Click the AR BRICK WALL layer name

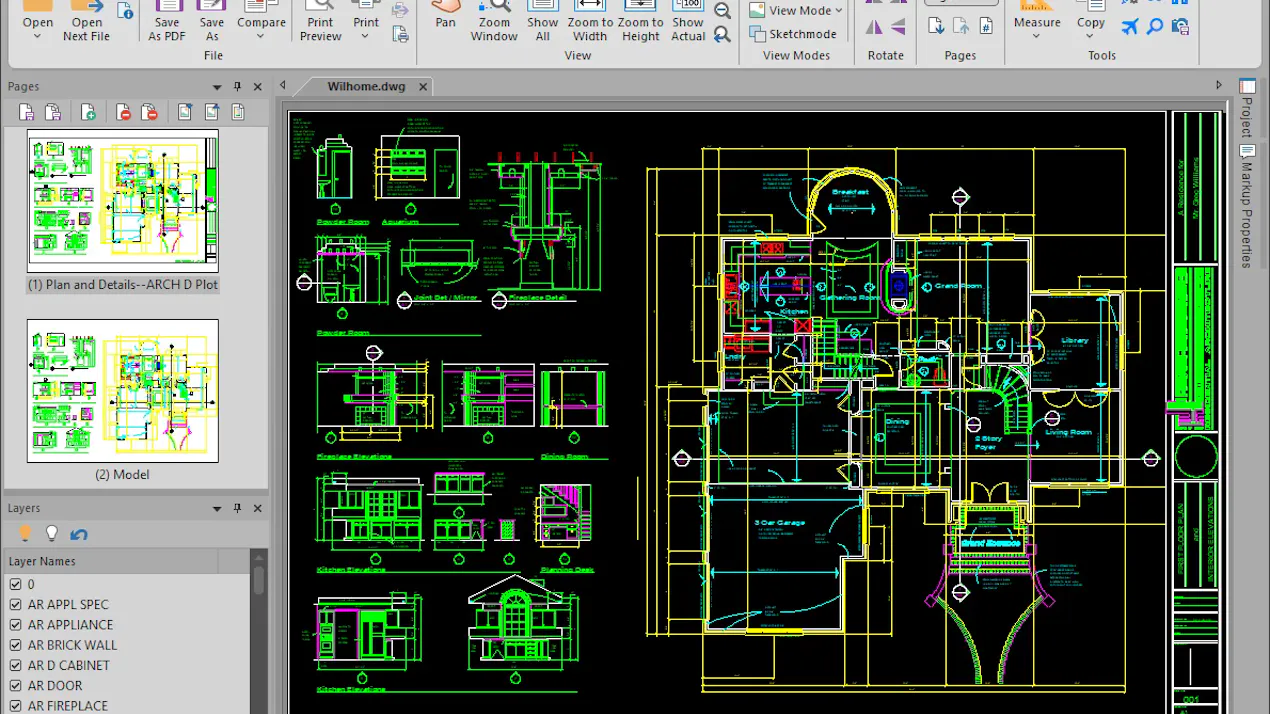coord(72,645)
